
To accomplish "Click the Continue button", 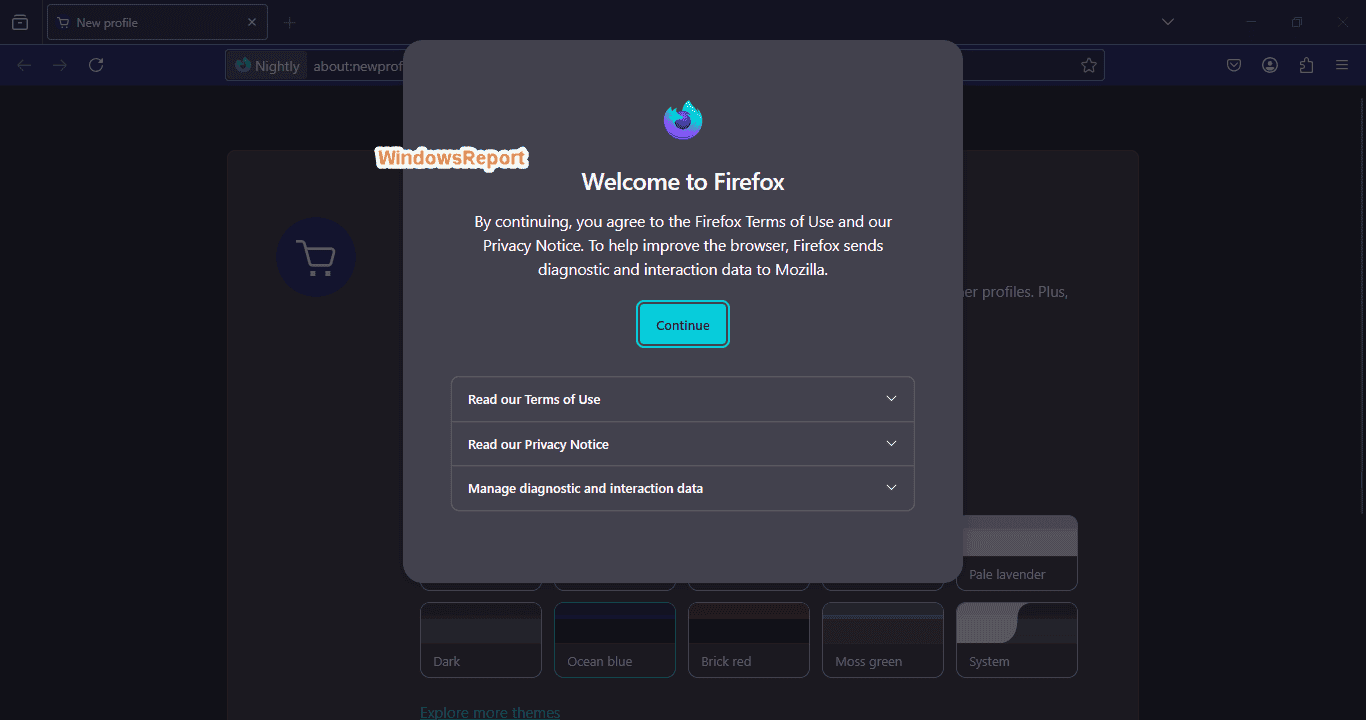I will click(x=683, y=325).
